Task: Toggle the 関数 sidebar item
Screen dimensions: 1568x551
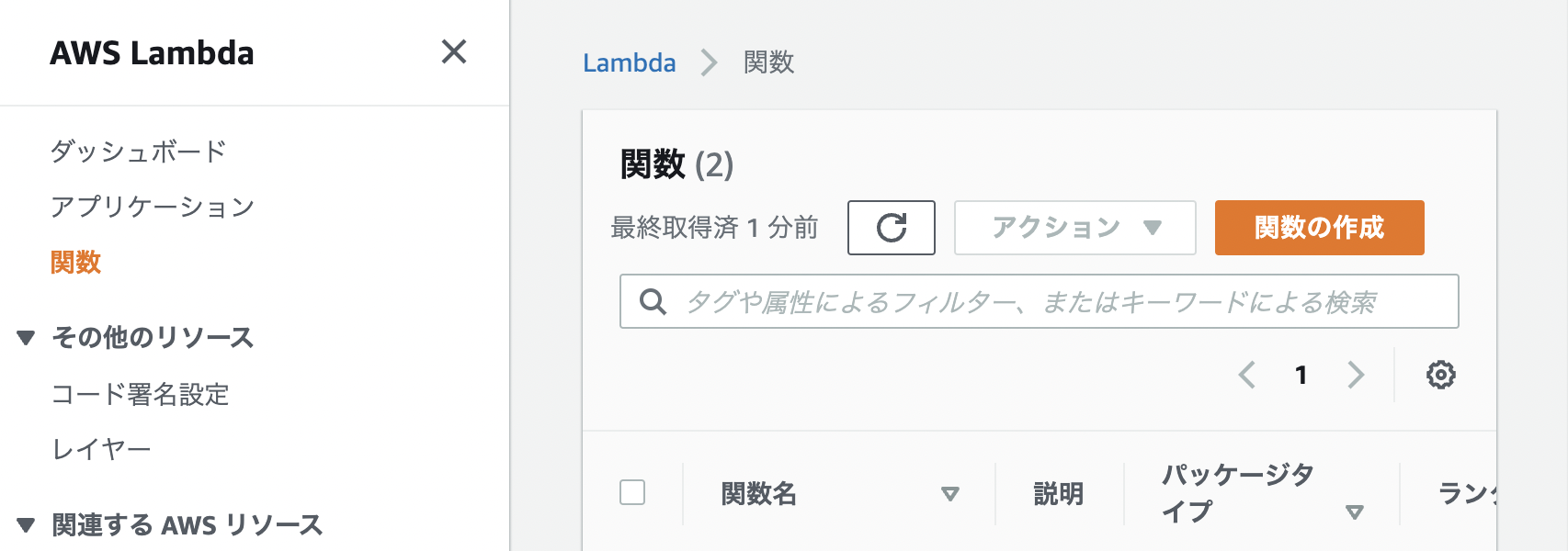Action: click(77, 263)
